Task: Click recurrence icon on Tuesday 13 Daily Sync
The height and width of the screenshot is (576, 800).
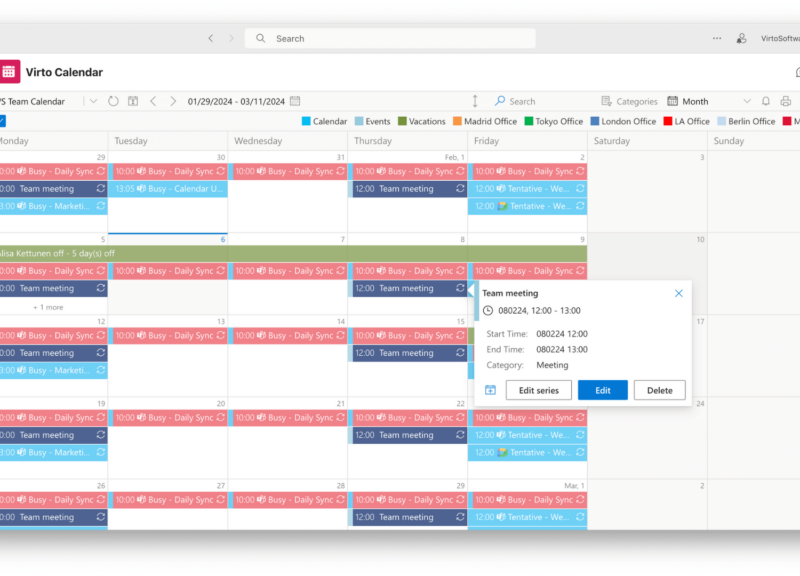Action: coord(220,335)
